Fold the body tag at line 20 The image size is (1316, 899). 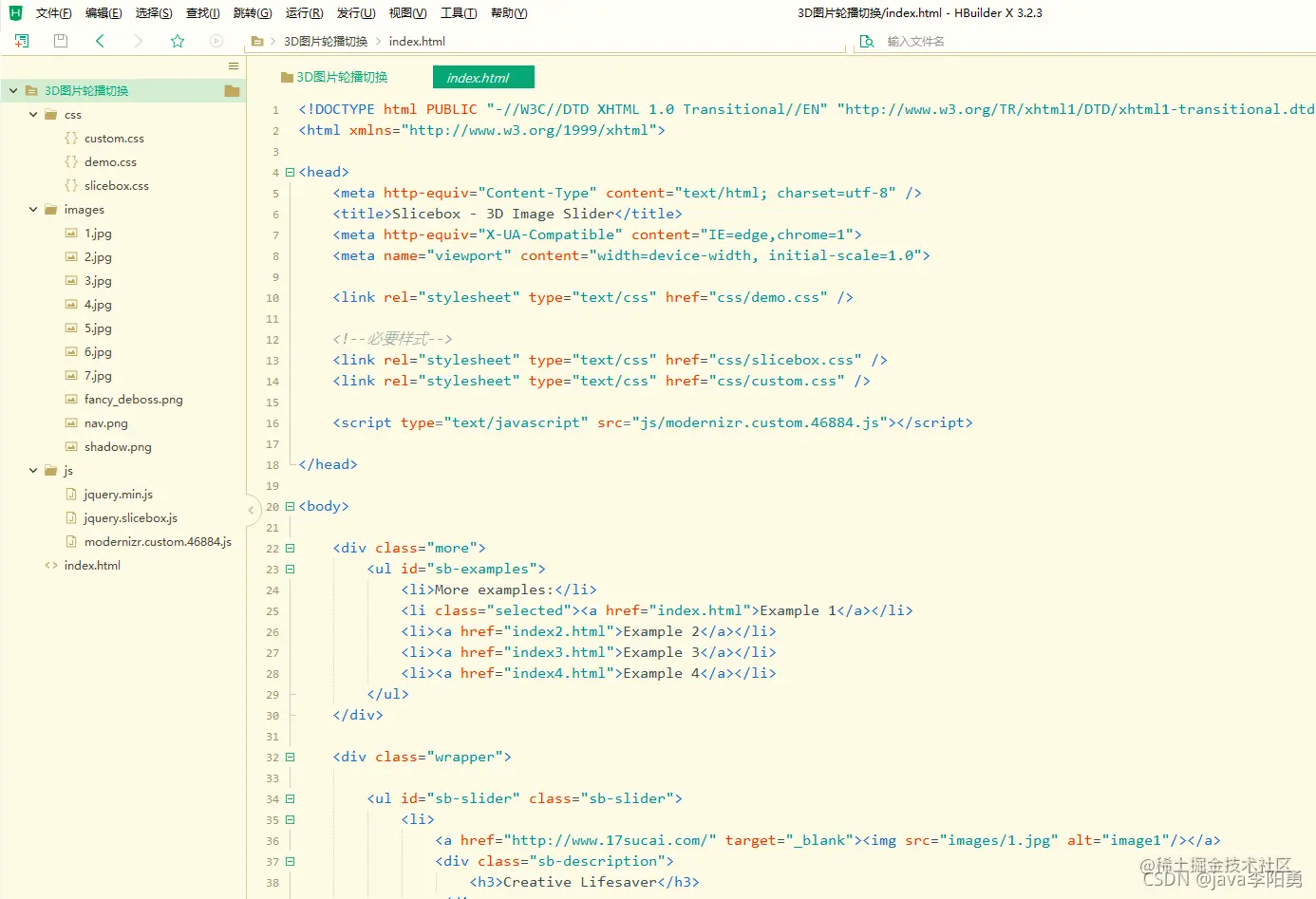point(291,506)
